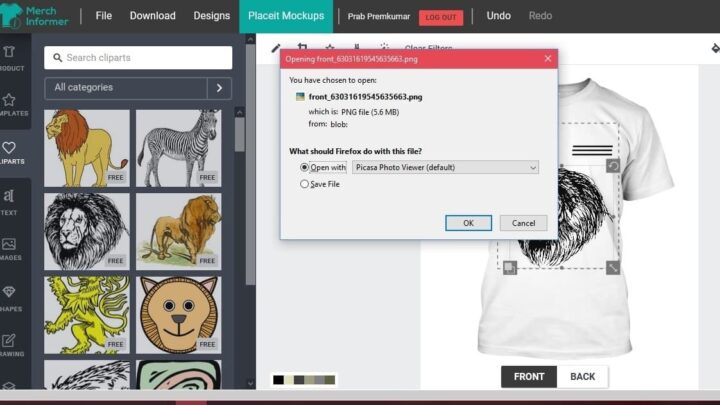This screenshot has width=720, height=405.
Task: Open the File menu
Action: pos(104,16)
